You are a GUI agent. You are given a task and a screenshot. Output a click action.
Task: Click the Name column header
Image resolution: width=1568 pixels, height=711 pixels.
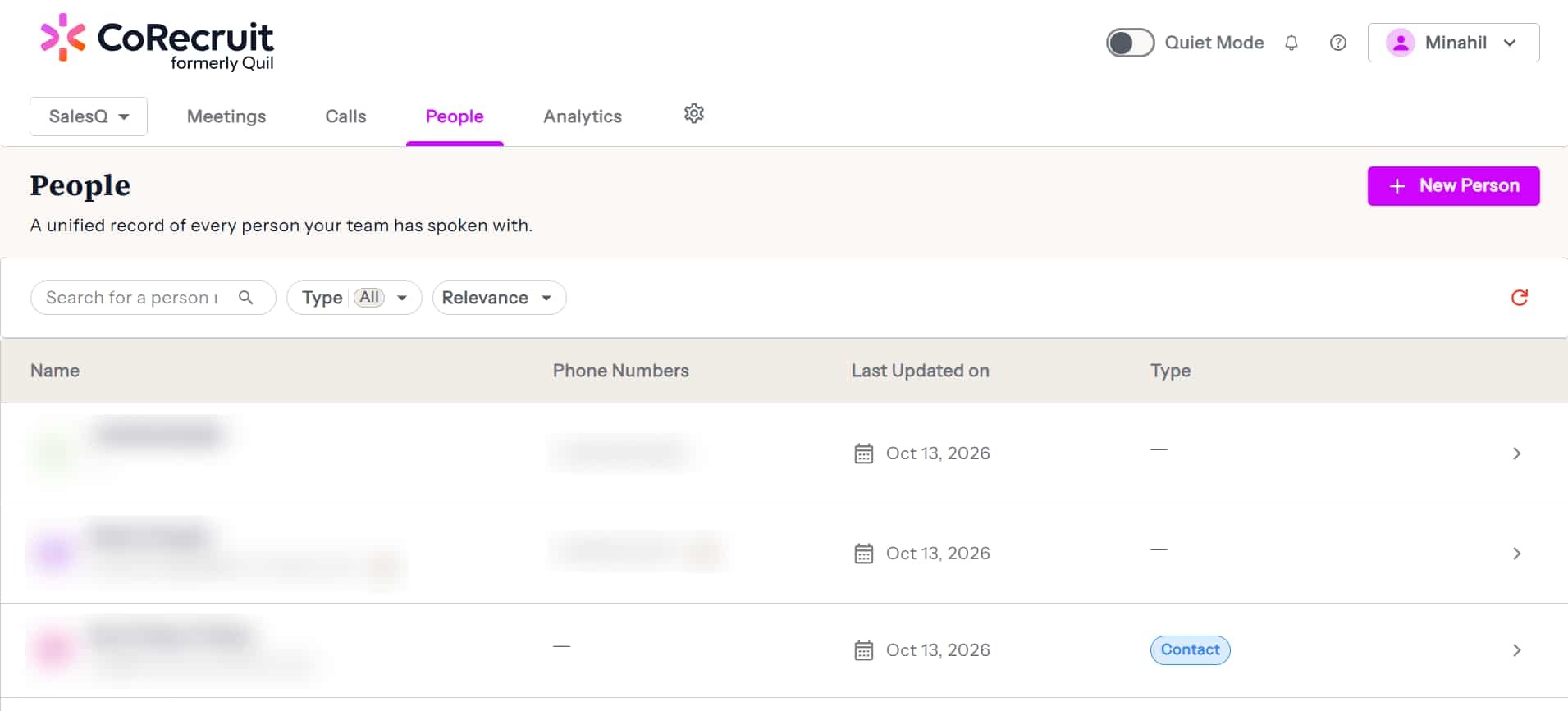(x=55, y=371)
